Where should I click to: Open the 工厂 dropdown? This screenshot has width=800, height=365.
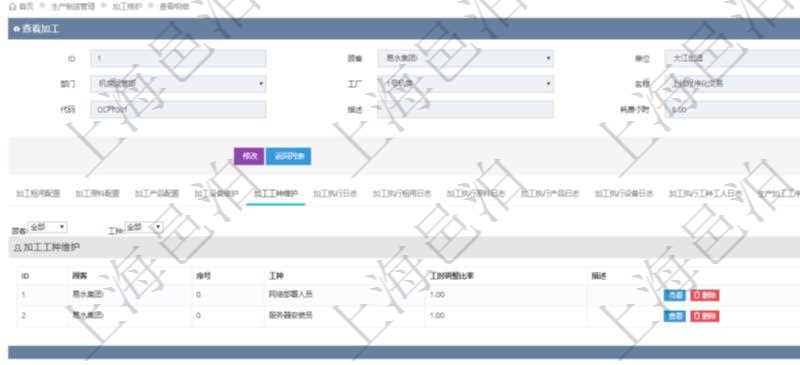[x=465, y=84]
